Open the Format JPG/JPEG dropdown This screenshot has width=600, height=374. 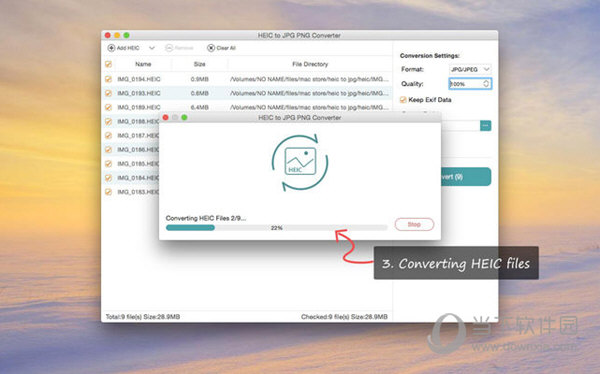point(470,69)
